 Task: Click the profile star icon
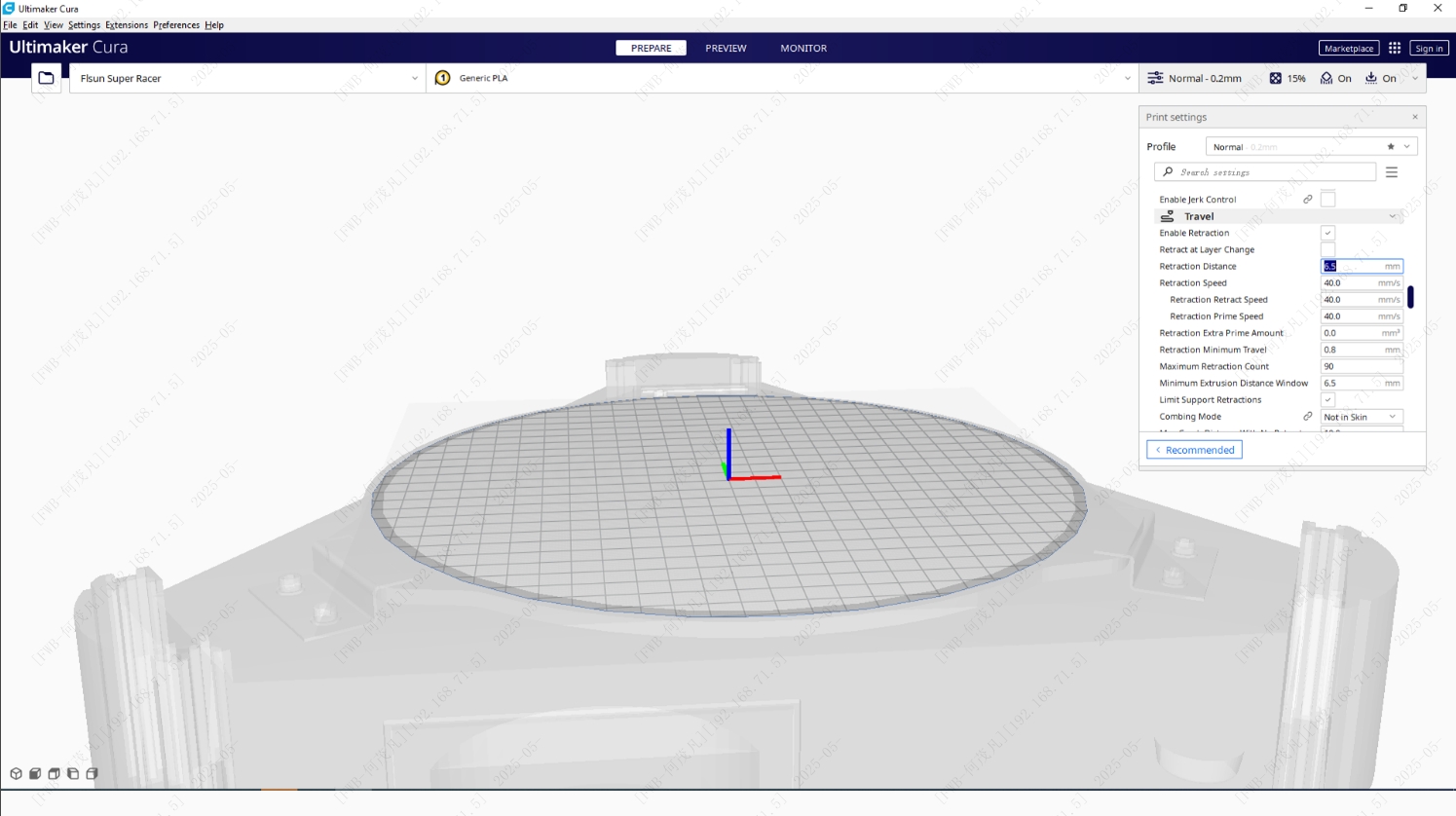point(1391,147)
